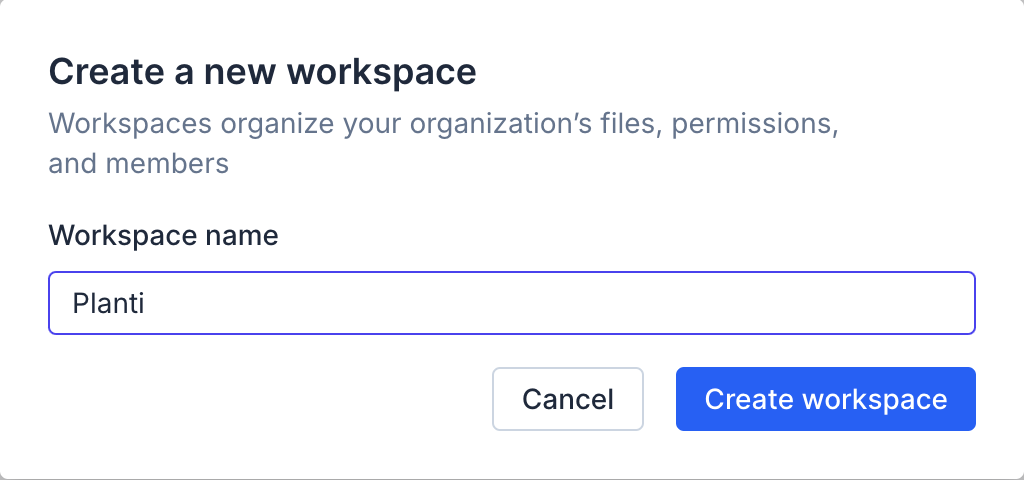Confirm creation with the blue Create workspace button
Image resolution: width=1024 pixels, height=480 pixels.
click(825, 399)
